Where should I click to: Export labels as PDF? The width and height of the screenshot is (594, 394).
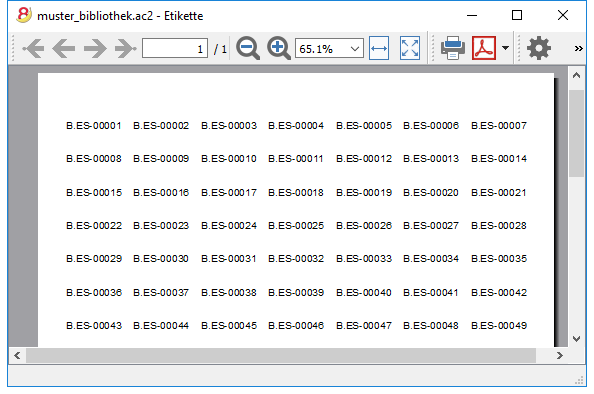(484, 48)
